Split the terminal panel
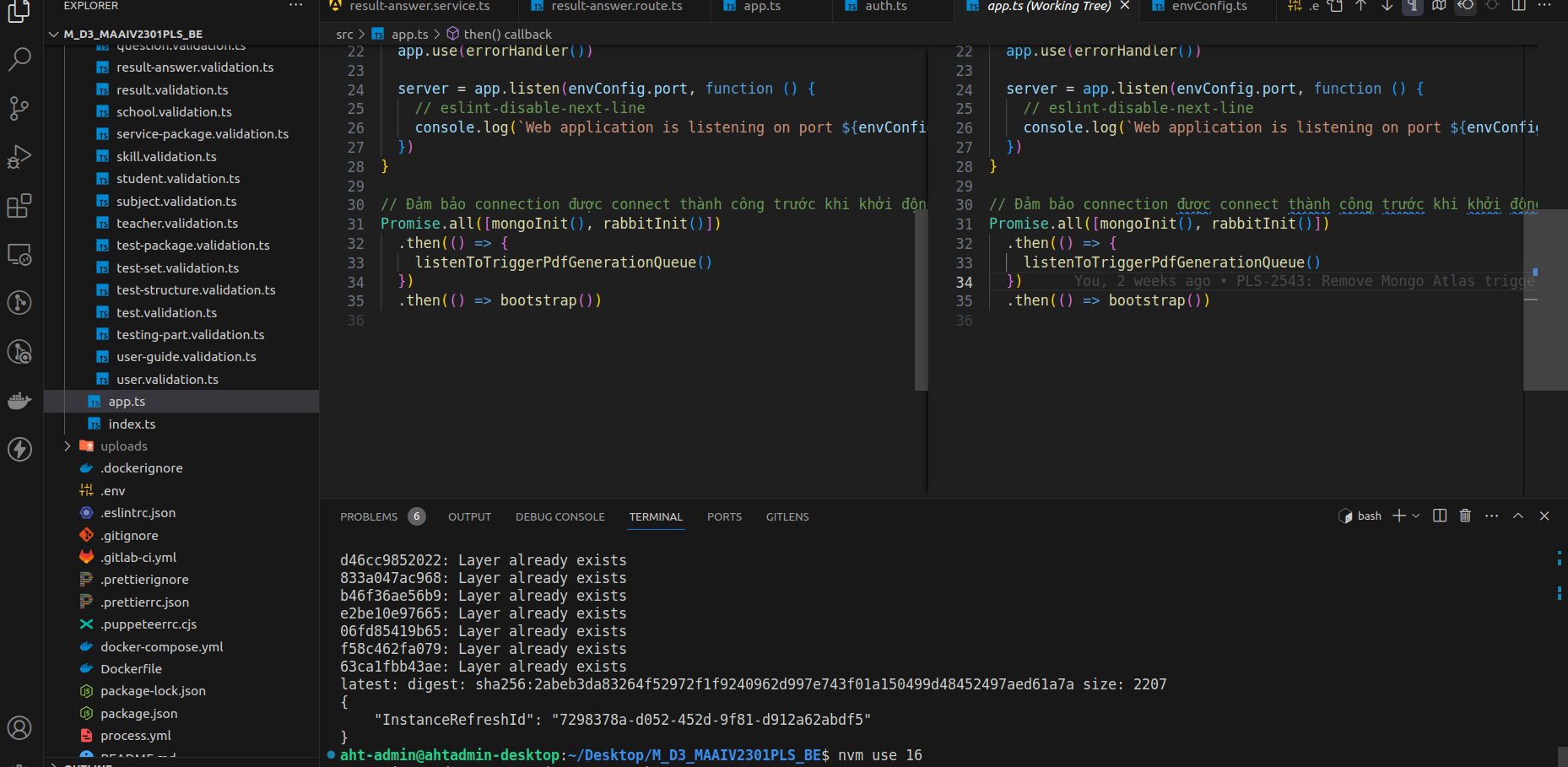This screenshot has height=767, width=1568. point(1440,516)
